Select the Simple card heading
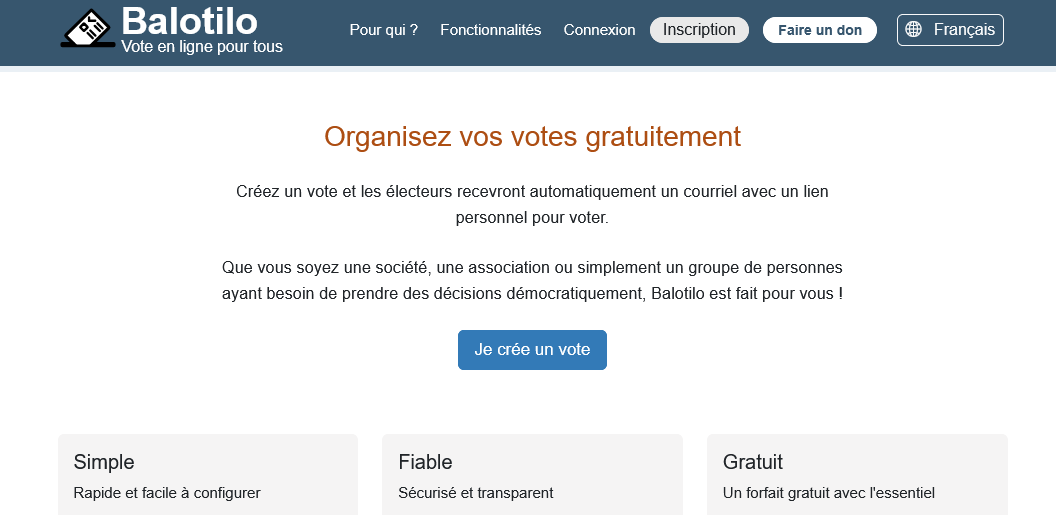1056x515 pixels. pyautogui.click(x=104, y=462)
